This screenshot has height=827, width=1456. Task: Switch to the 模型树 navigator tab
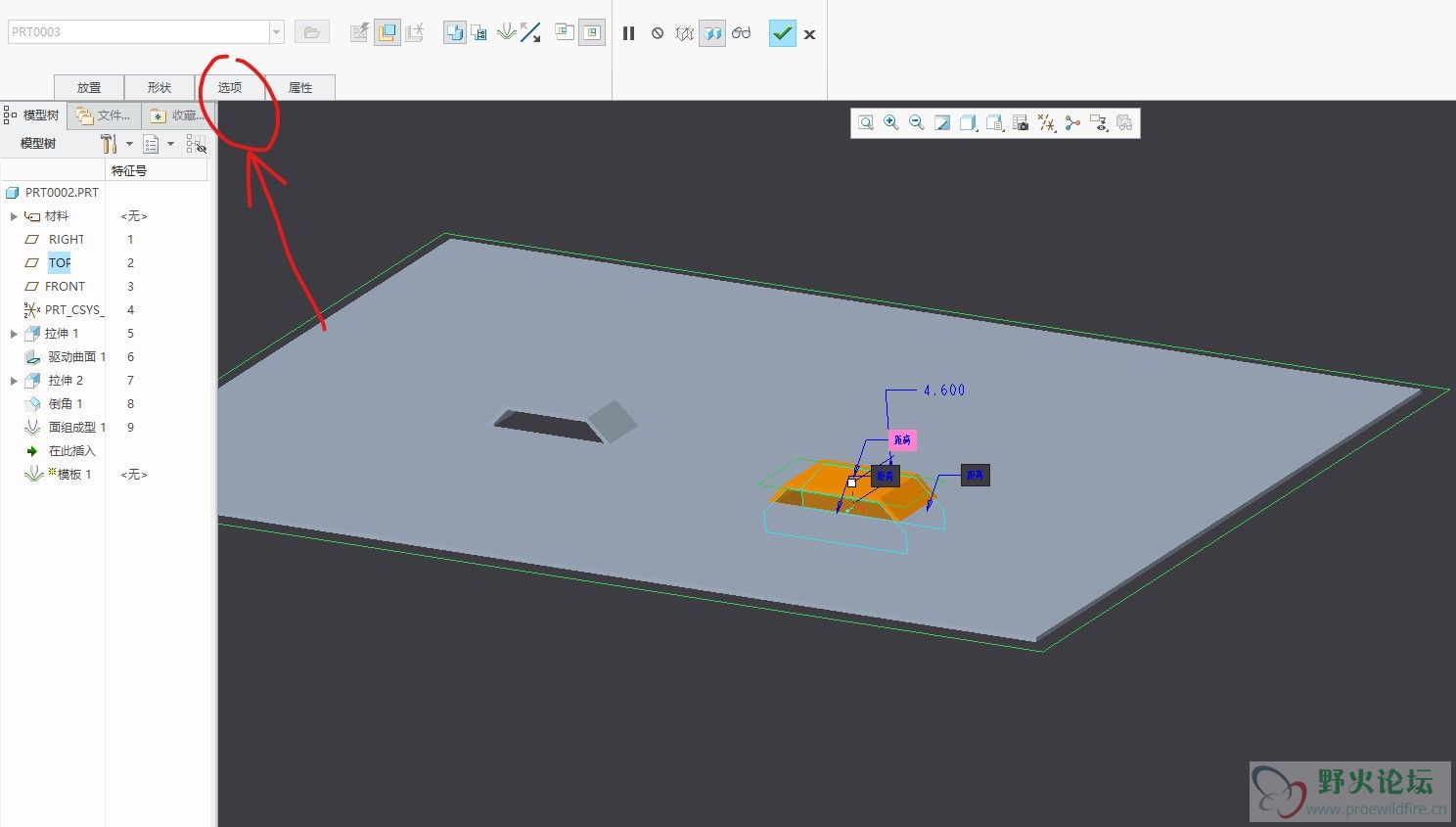point(33,115)
